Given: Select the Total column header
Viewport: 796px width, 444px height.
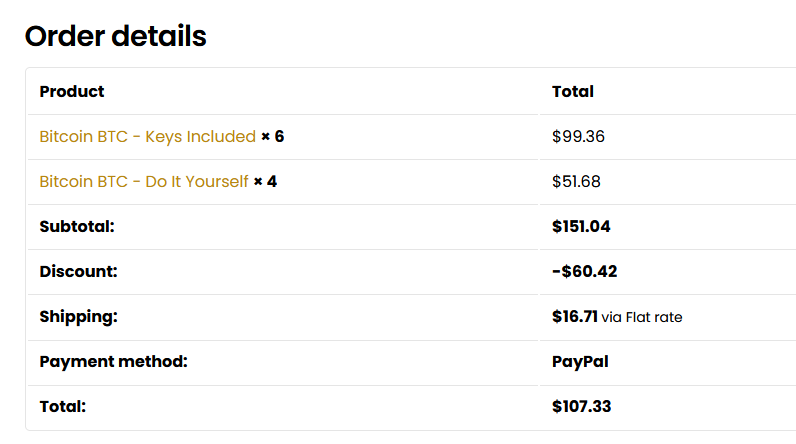Looking at the screenshot, I should (573, 91).
